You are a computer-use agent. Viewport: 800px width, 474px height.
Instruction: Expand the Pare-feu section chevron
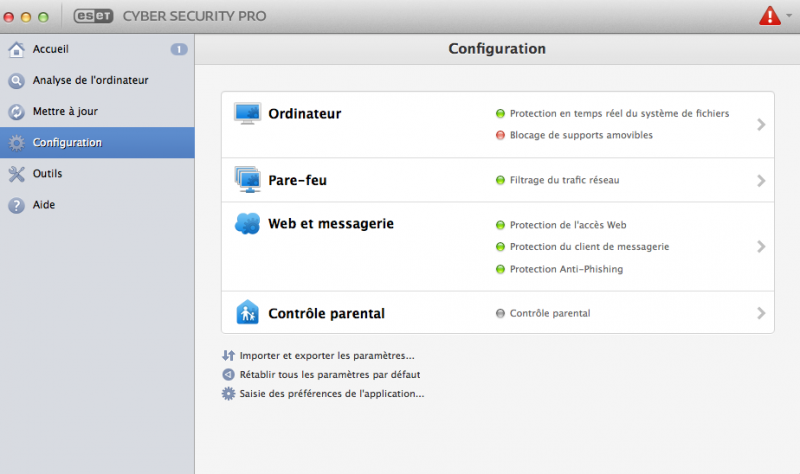(761, 181)
